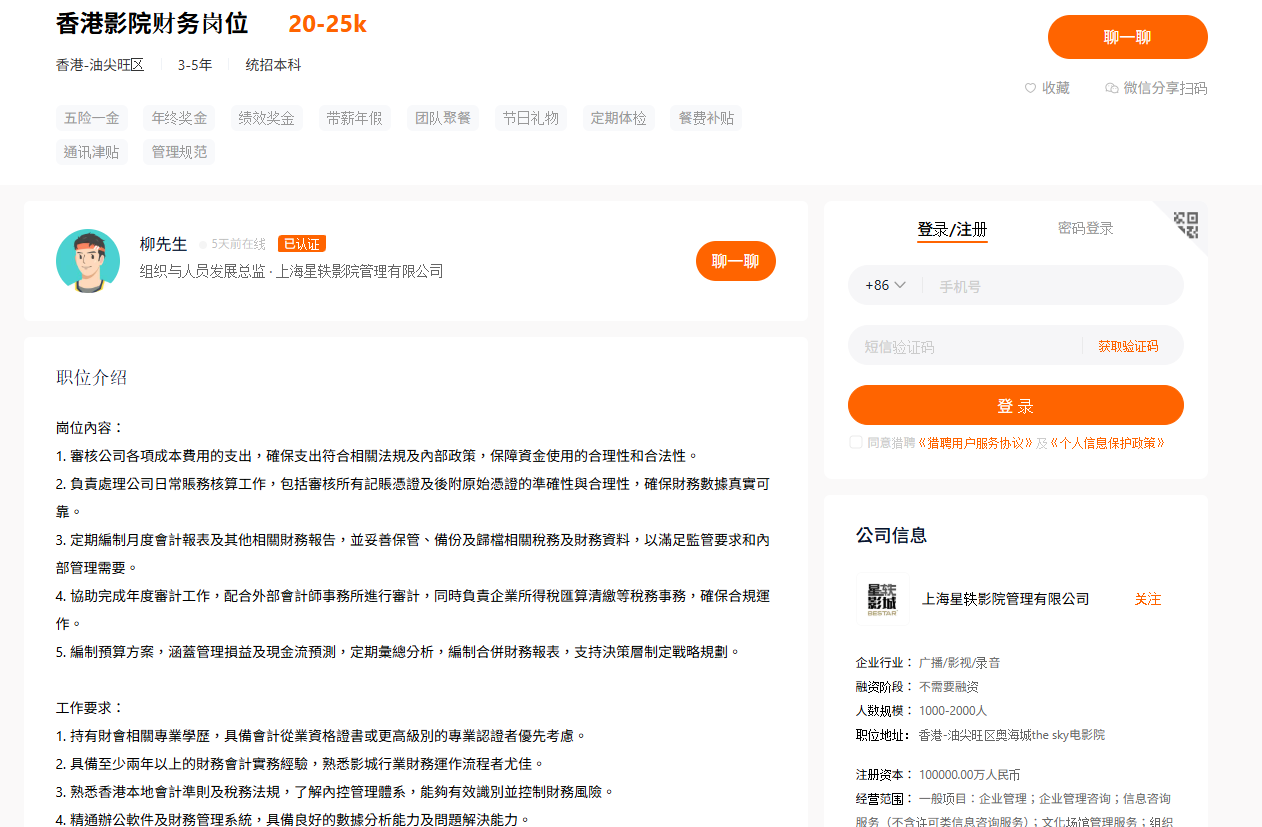
Task: Select the 登录/注册 tab
Action: [952, 227]
